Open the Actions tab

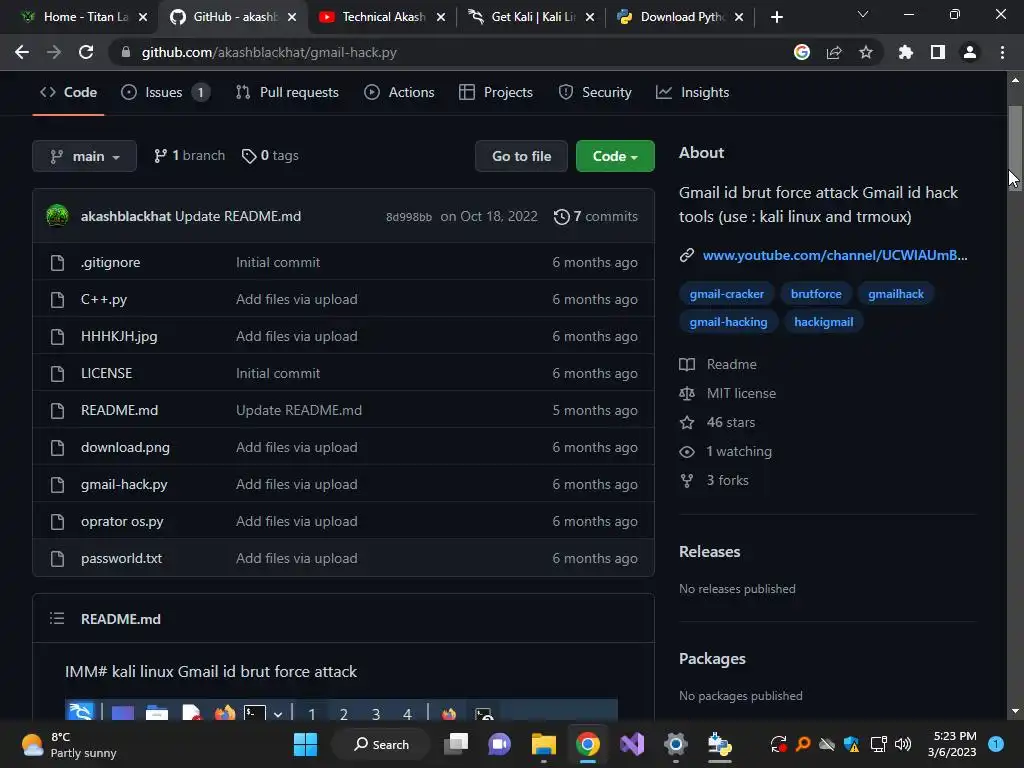click(399, 93)
